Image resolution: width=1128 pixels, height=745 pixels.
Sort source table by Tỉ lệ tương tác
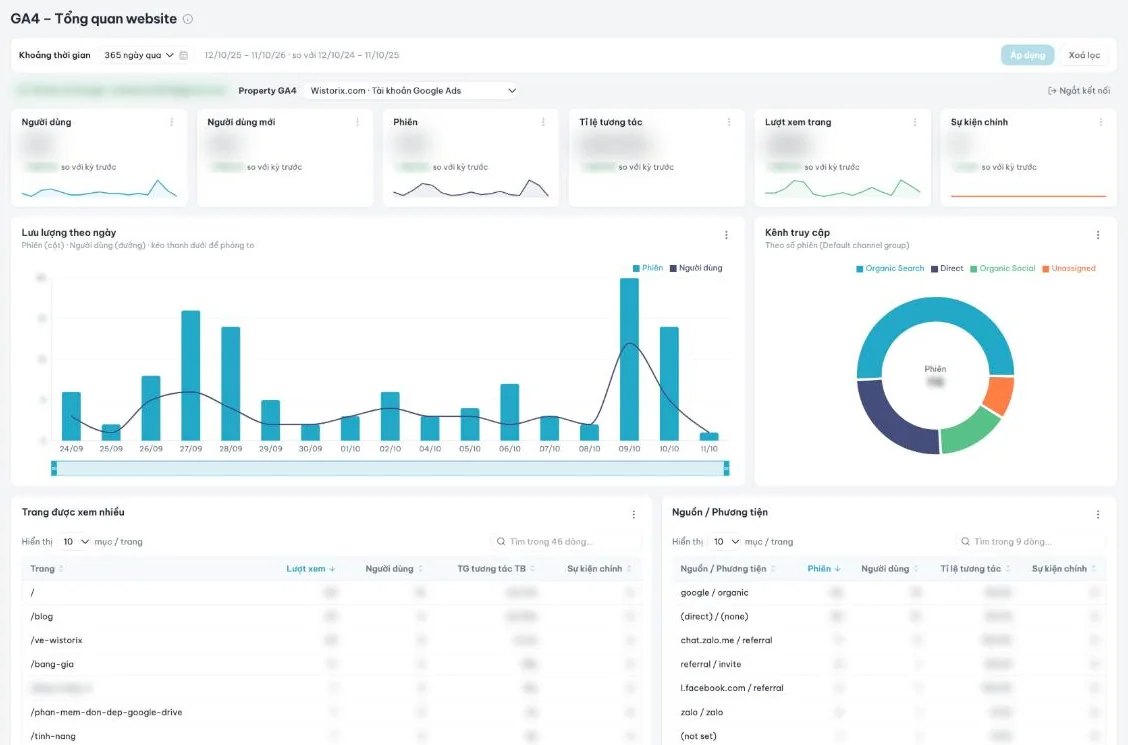(975, 569)
